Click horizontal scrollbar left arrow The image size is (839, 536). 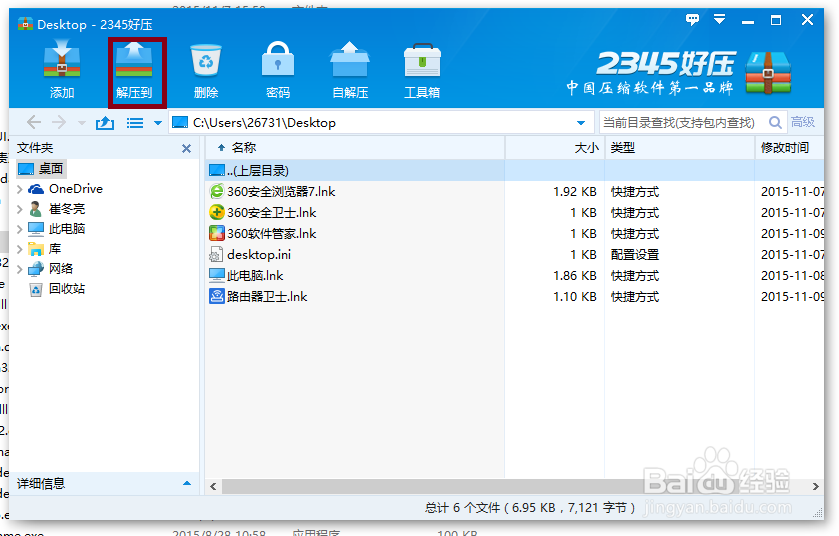pyautogui.click(x=213, y=486)
